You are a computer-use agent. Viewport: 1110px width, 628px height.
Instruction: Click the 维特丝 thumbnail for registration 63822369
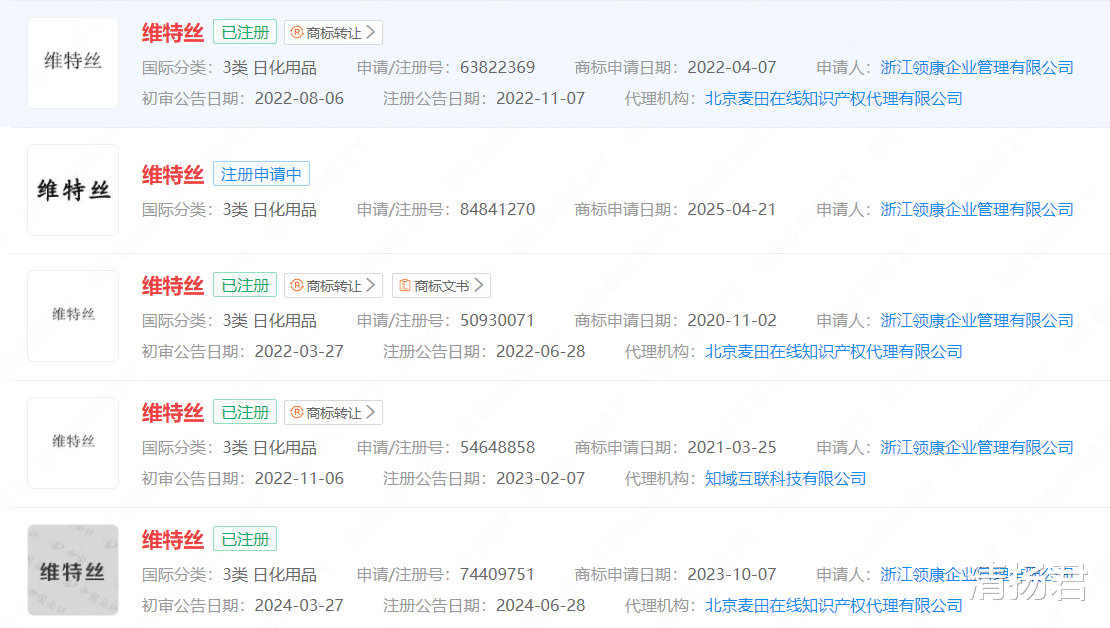point(73,63)
